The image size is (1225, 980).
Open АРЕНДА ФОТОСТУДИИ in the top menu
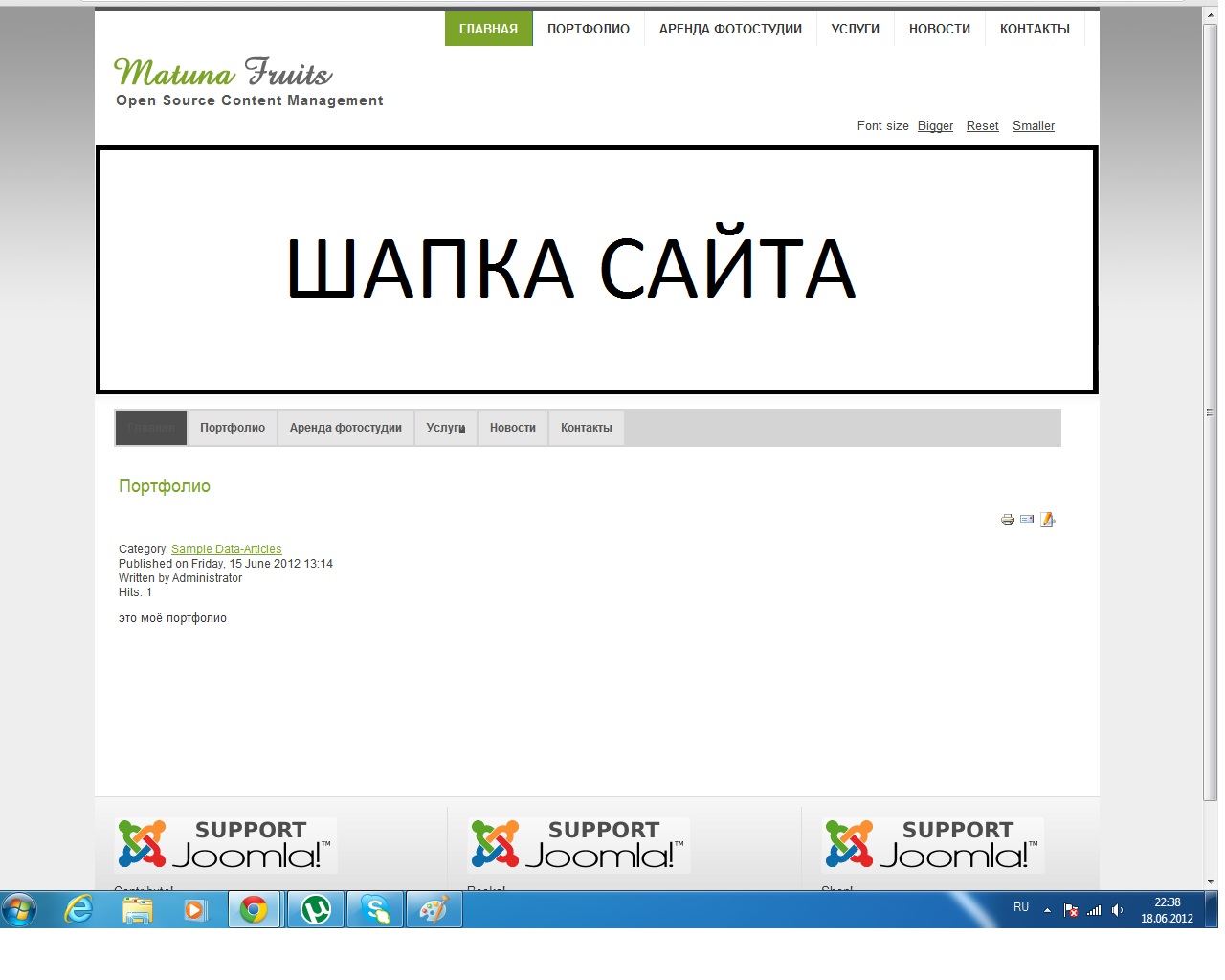point(730,29)
